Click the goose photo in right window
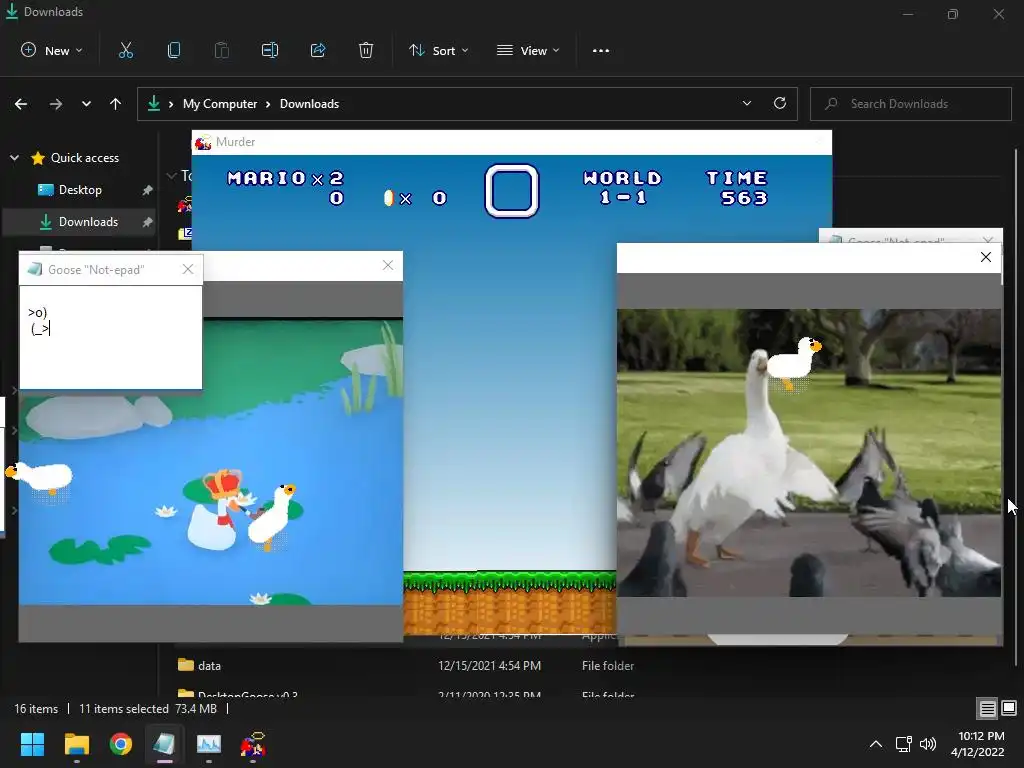Image resolution: width=1024 pixels, height=768 pixels. 808,453
